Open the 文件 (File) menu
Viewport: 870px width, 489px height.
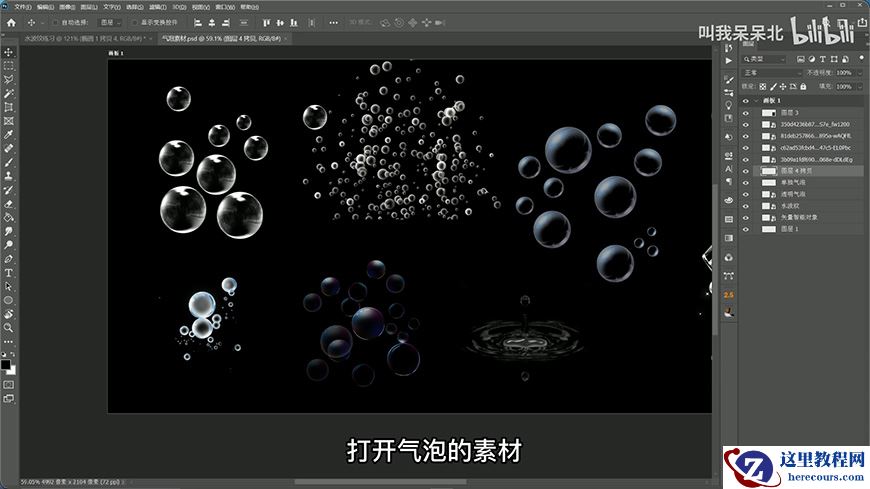23,7
